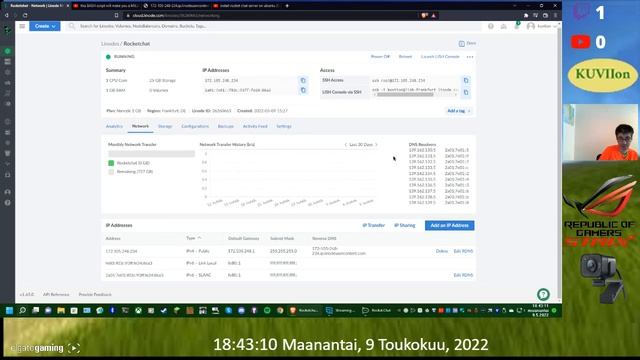Click the Linode logo in the sidebar
This screenshot has height=360, width=640.
pos(7,30)
